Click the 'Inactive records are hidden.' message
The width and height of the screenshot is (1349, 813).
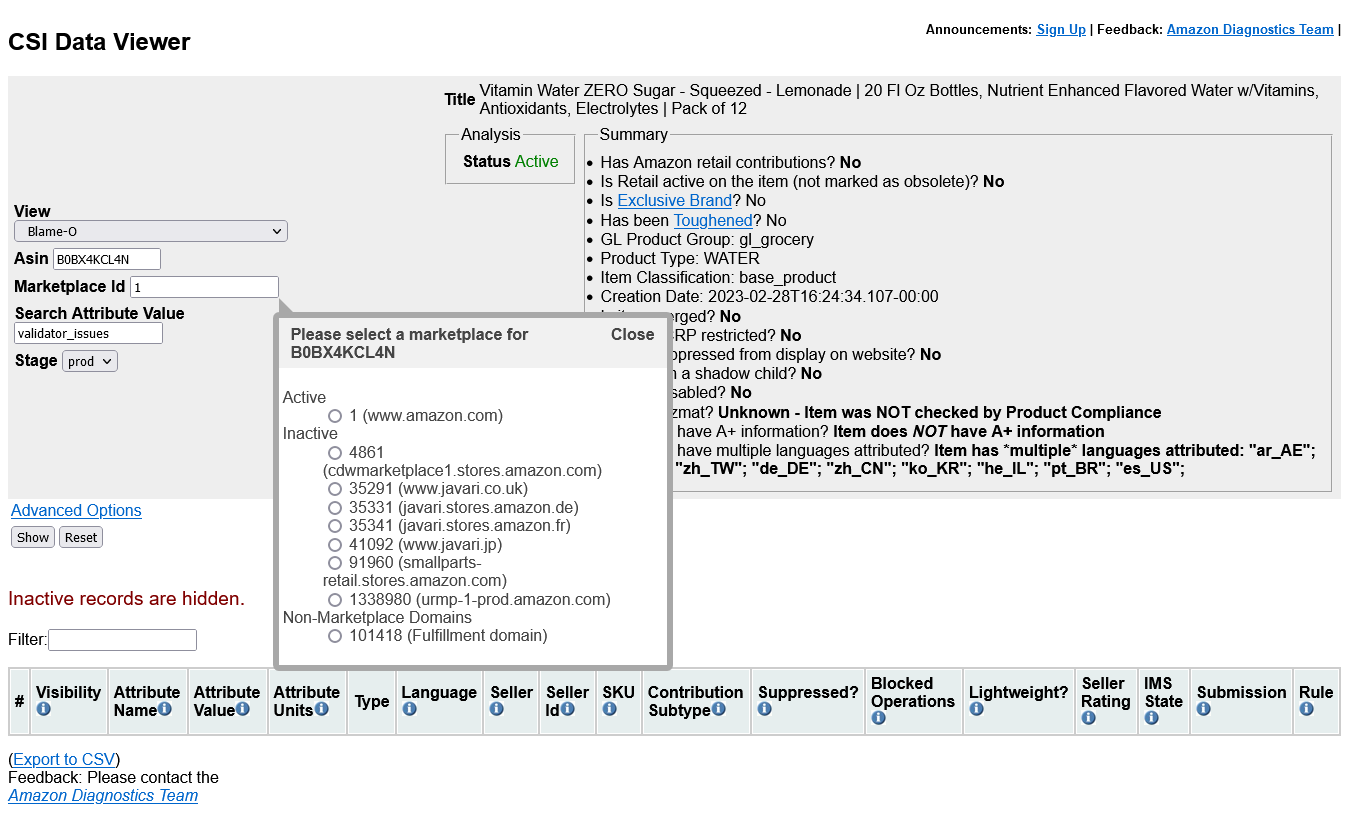pos(126,599)
